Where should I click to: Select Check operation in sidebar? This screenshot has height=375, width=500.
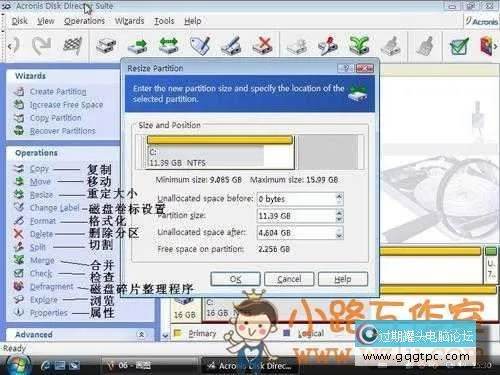click(41, 273)
